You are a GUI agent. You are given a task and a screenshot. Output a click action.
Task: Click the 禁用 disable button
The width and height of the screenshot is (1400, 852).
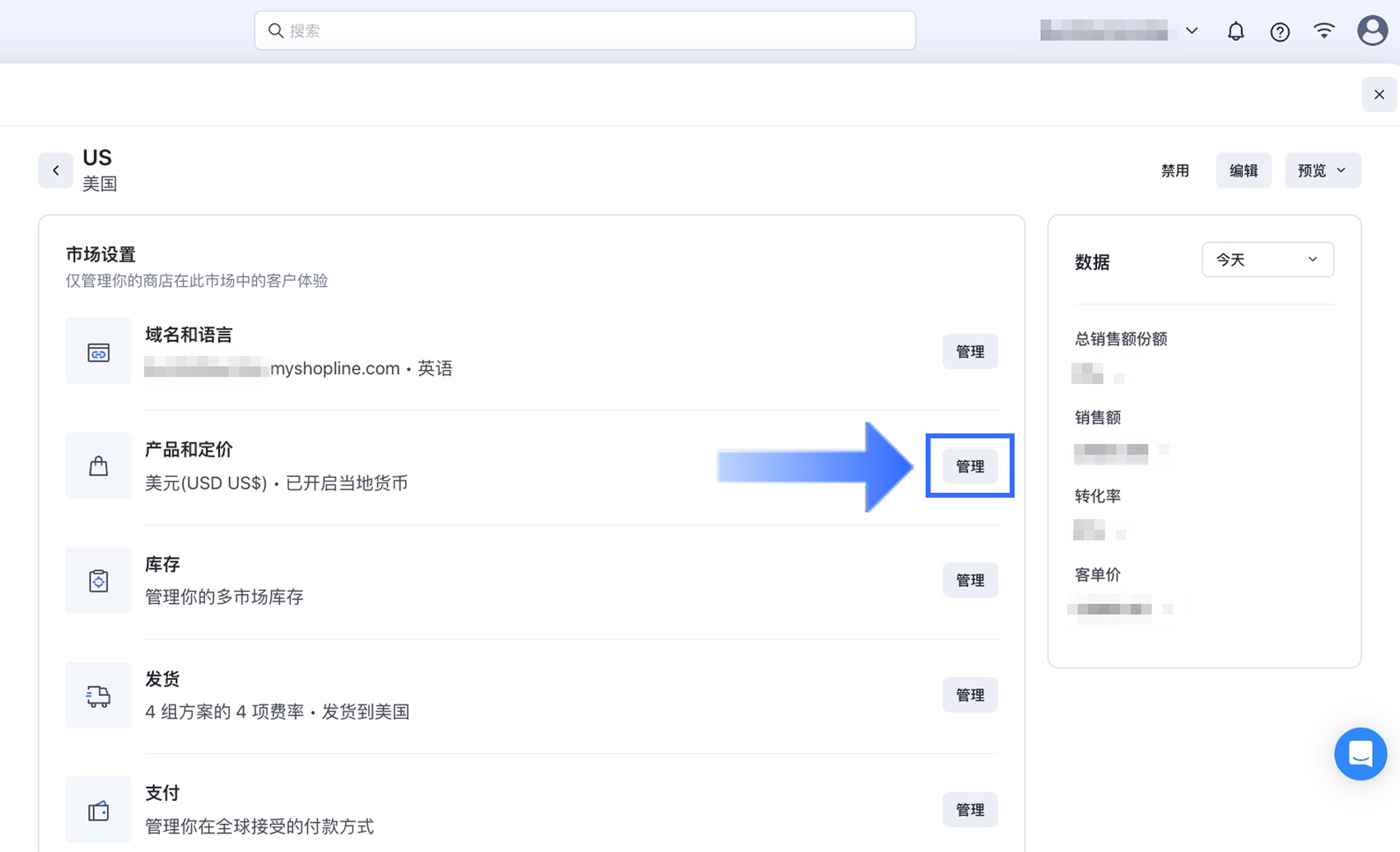point(1175,171)
